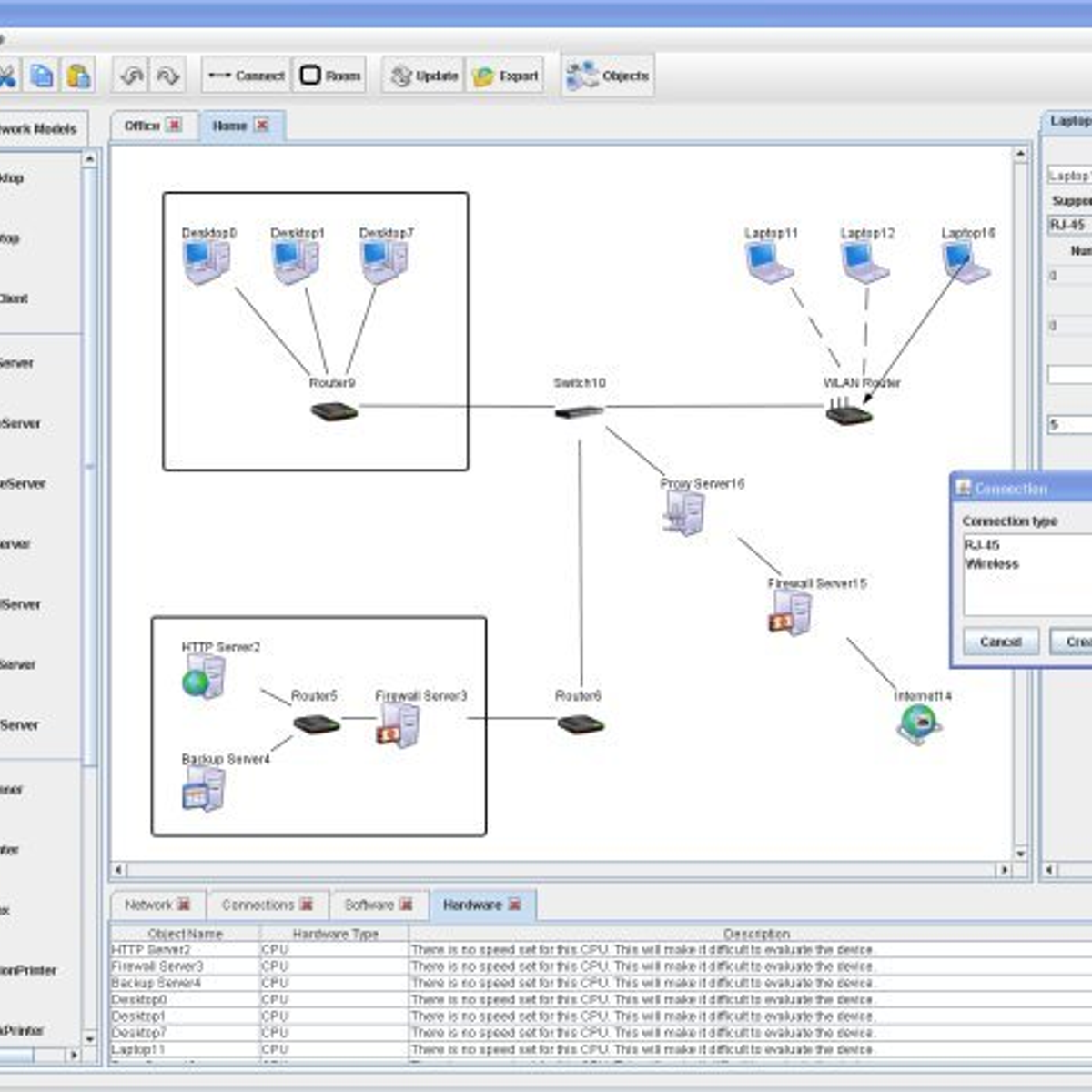Select the WLAN Router icon

point(849,411)
